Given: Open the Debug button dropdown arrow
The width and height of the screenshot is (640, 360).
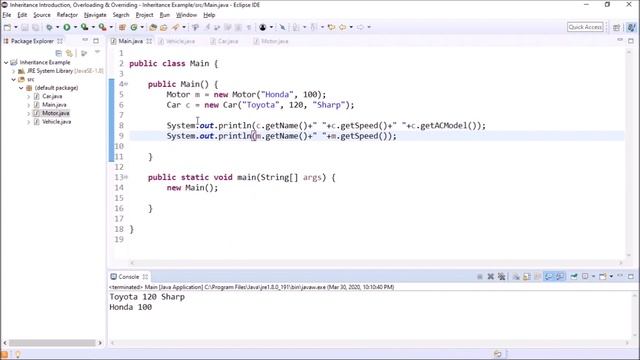Looking at the screenshot, I should (x=57, y=27).
